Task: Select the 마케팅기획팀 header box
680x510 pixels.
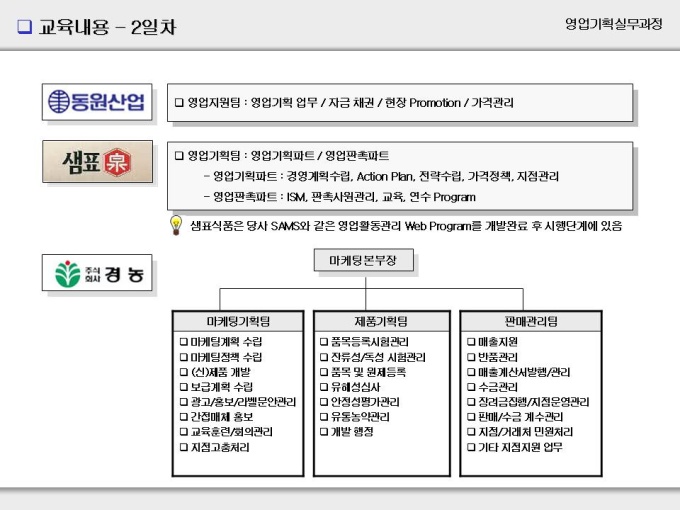Action: coord(238,321)
